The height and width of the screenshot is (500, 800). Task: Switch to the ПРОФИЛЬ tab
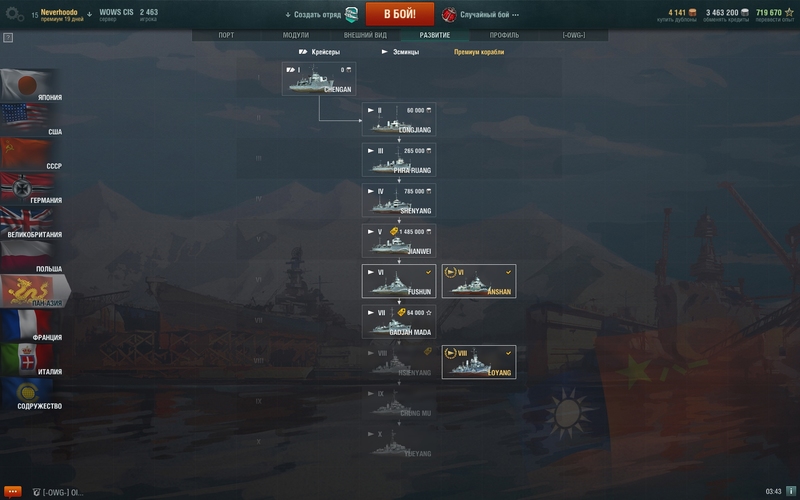pyautogui.click(x=504, y=35)
